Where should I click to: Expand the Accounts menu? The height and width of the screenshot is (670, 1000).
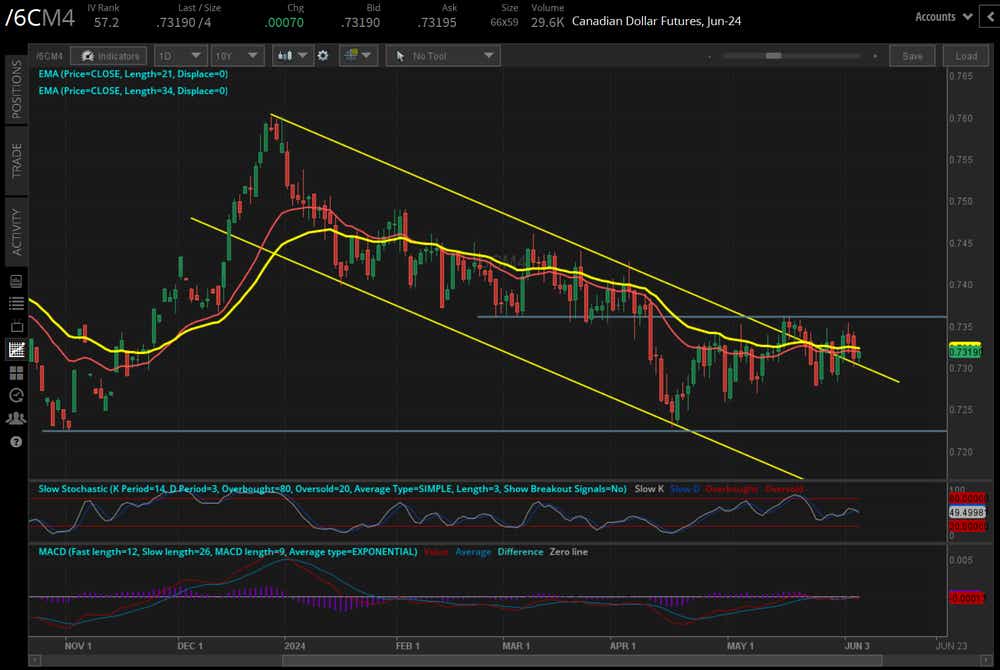(x=944, y=16)
